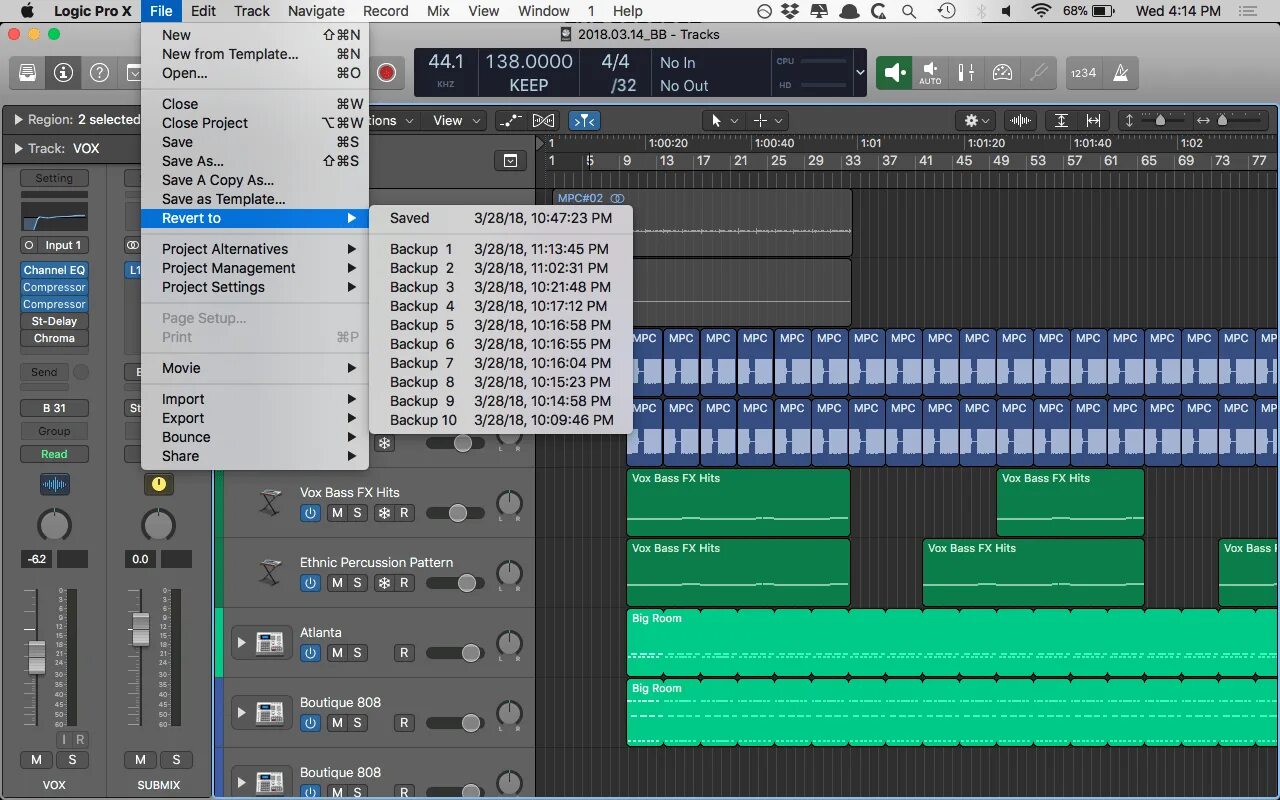Show automation curve icon in tracks toolbar
1280x800 pixels.
tap(511, 120)
